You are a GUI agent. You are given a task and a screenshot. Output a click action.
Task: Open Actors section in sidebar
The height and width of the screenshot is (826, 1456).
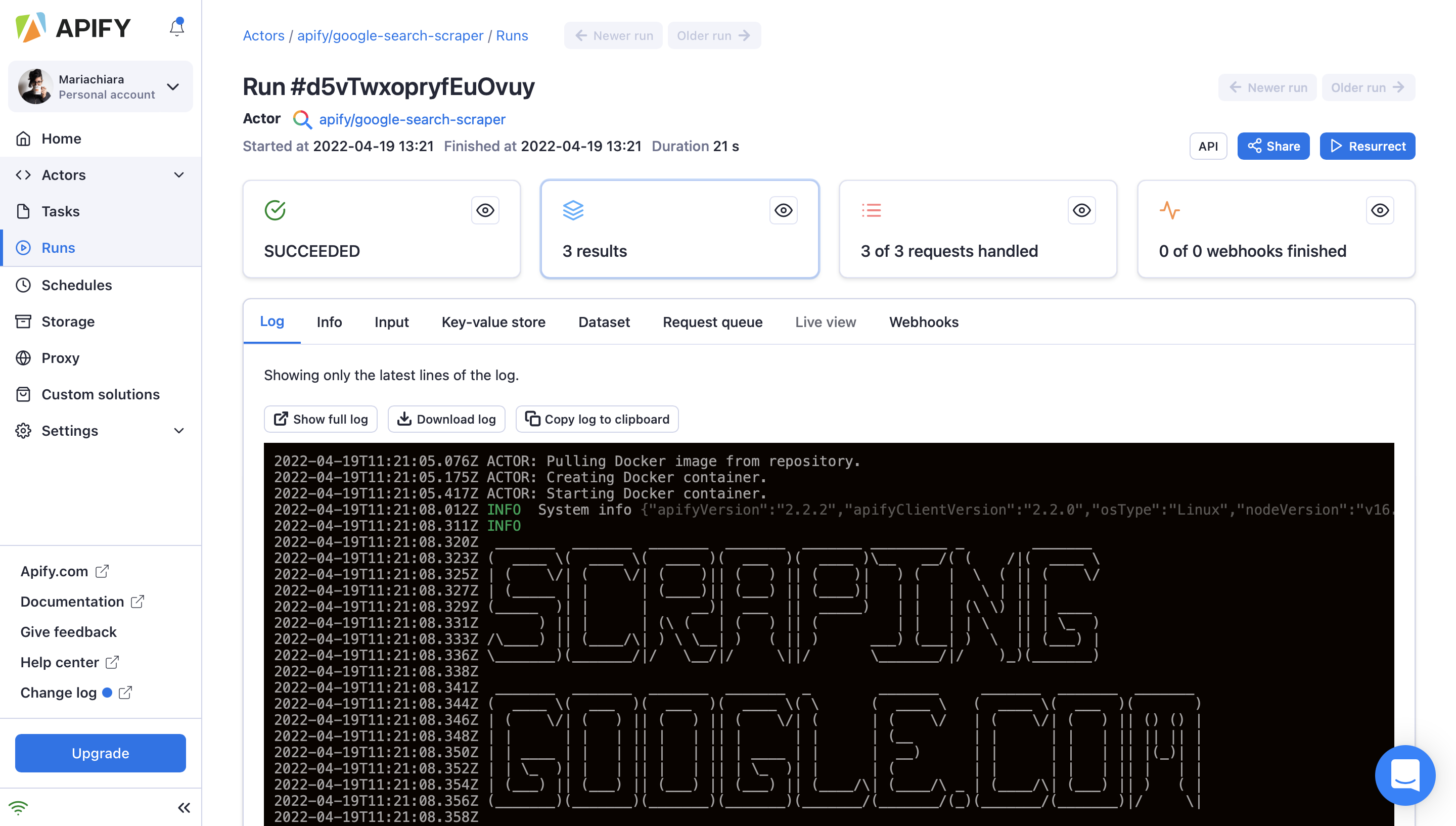coord(101,175)
